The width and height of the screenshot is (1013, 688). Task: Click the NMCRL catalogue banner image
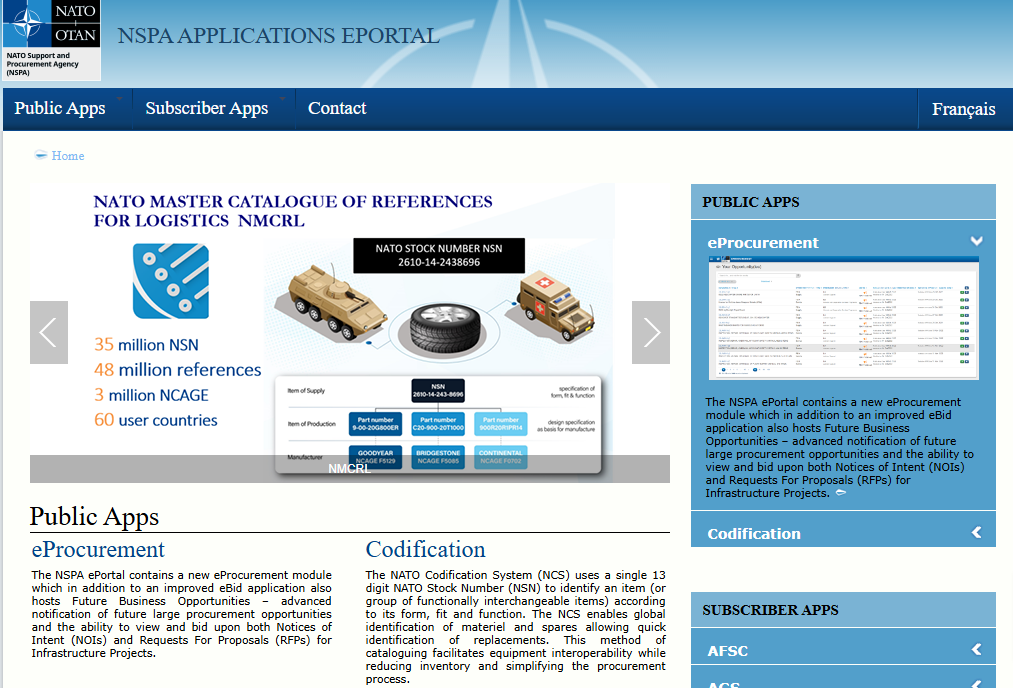(x=350, y=332)
